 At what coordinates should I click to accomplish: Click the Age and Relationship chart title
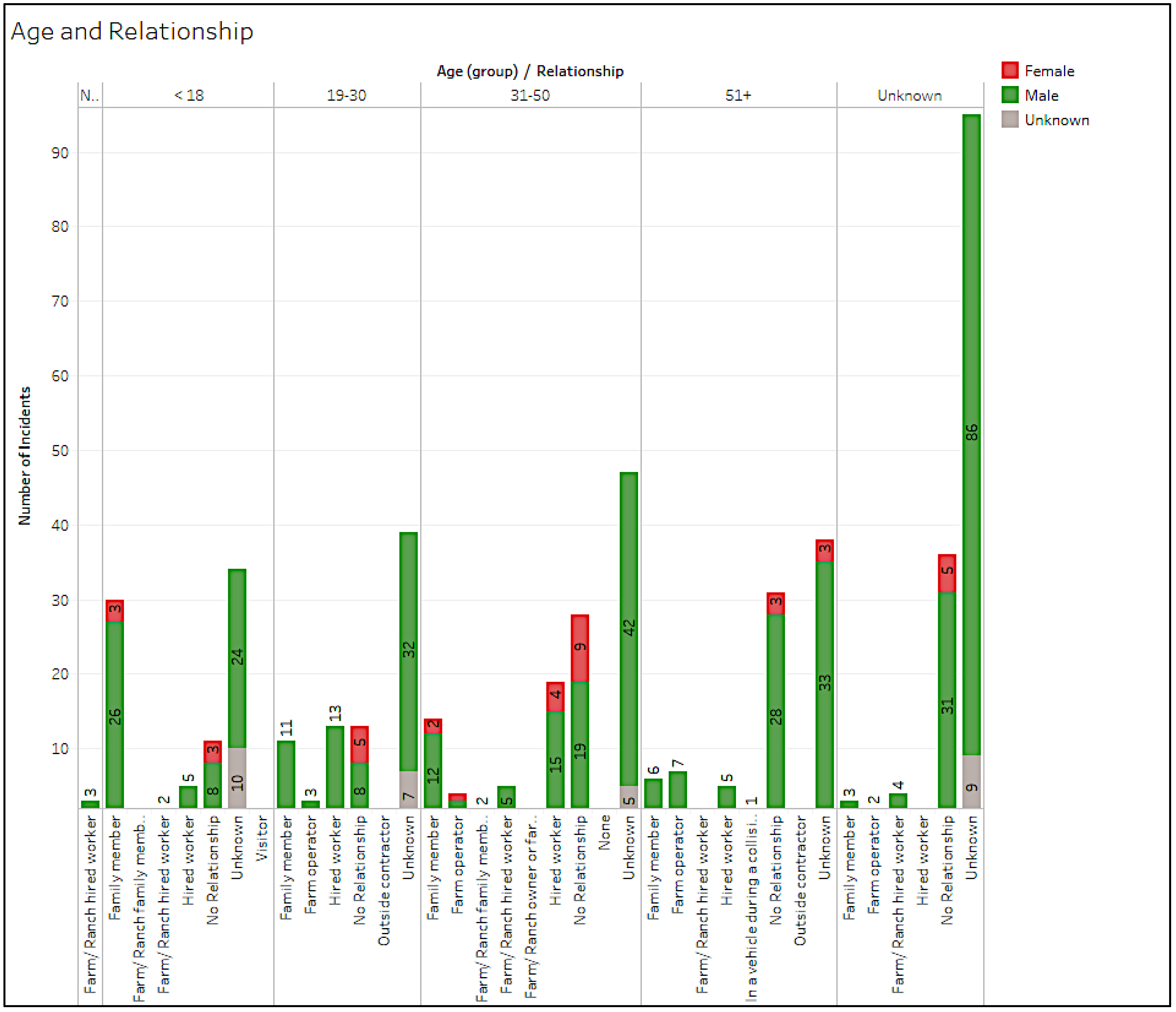tap(132, 31)
